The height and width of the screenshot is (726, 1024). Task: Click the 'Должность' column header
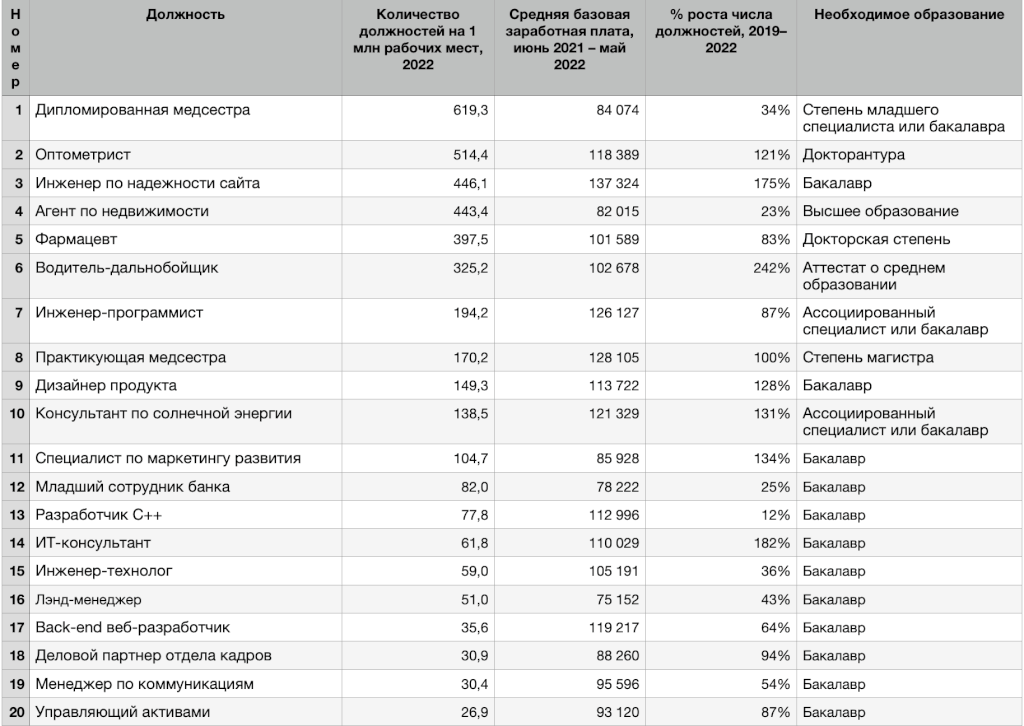[x=185, y=15]
